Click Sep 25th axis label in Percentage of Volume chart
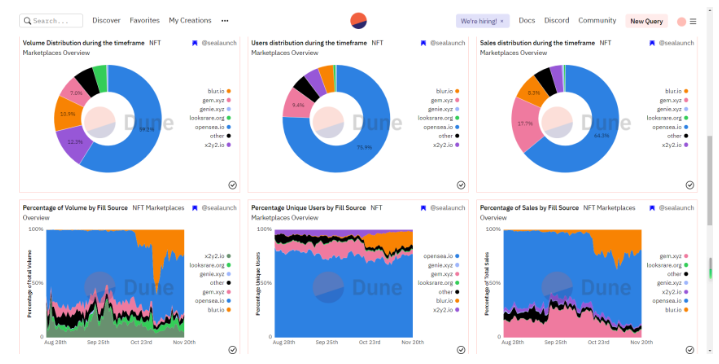The image size is (719, 364). [98, 342]
